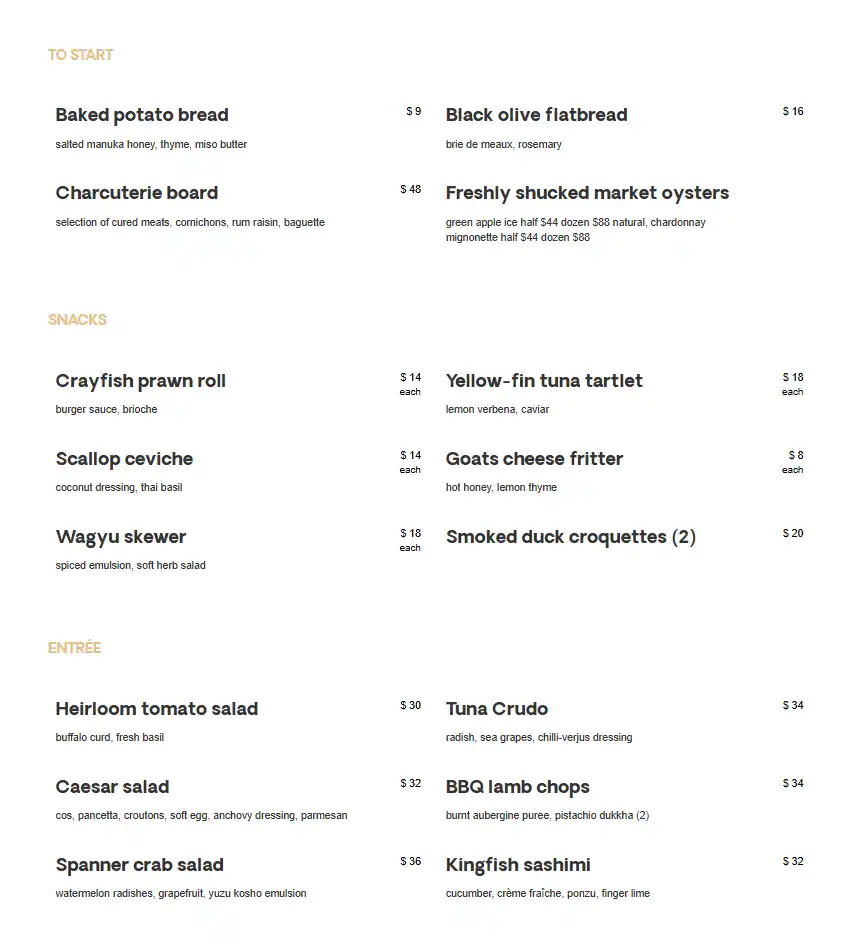Open the Black olive flatbread item

(536, 115)
